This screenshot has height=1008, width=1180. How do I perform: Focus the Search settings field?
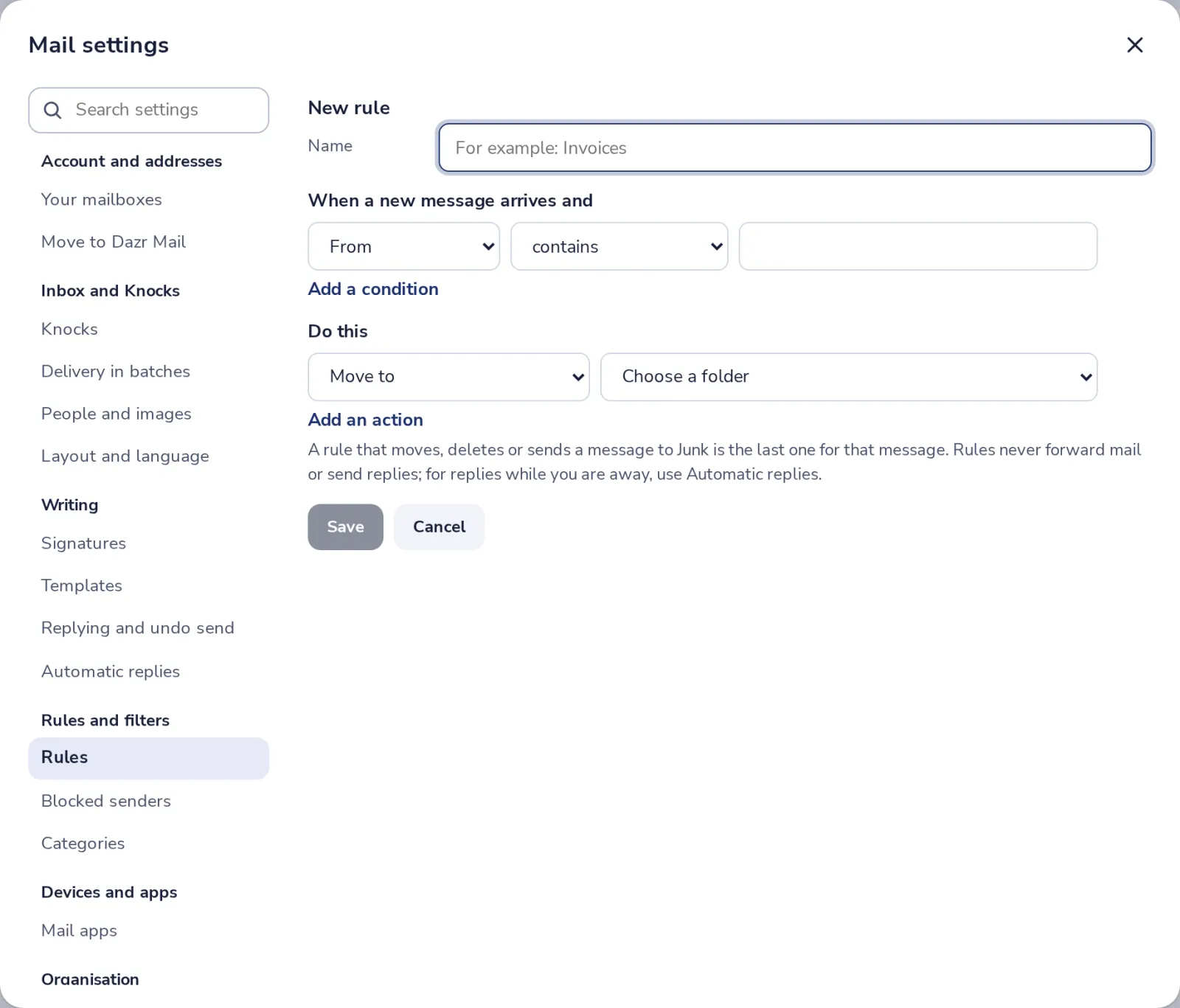tap(149, 111)
